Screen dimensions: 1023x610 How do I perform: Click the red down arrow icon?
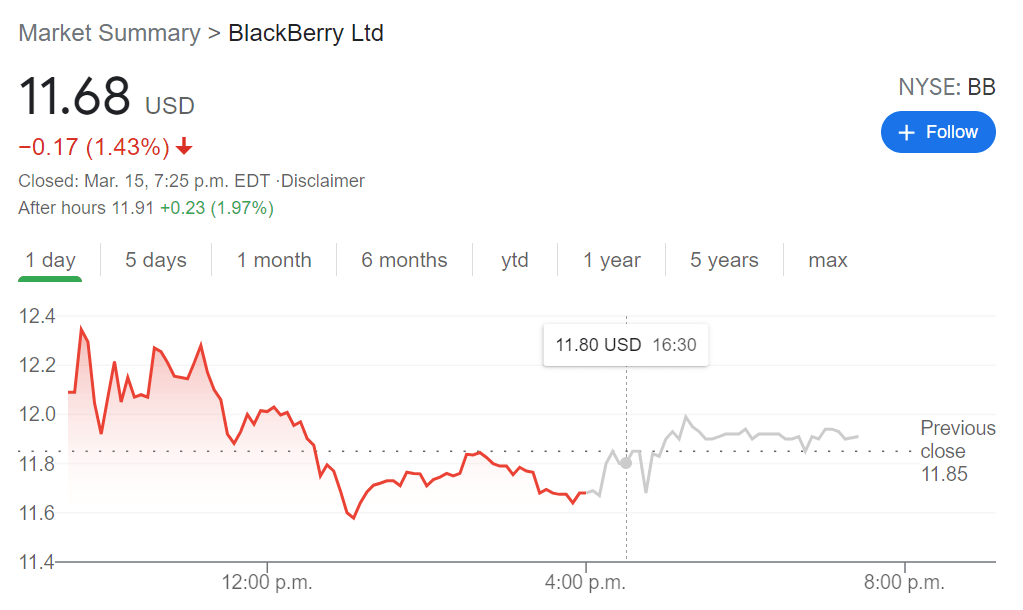(184, 147)
